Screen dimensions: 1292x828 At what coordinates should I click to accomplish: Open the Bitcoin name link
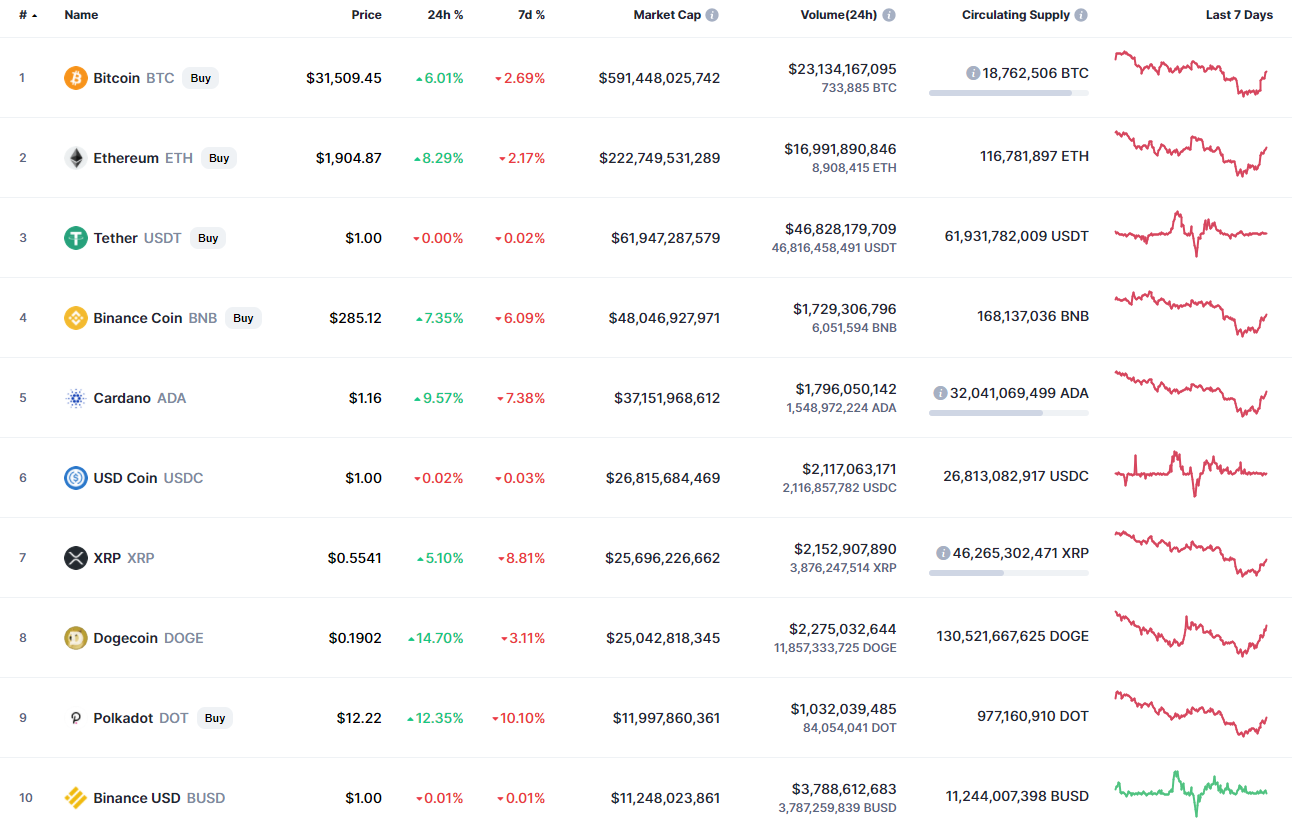coord(117,78)
